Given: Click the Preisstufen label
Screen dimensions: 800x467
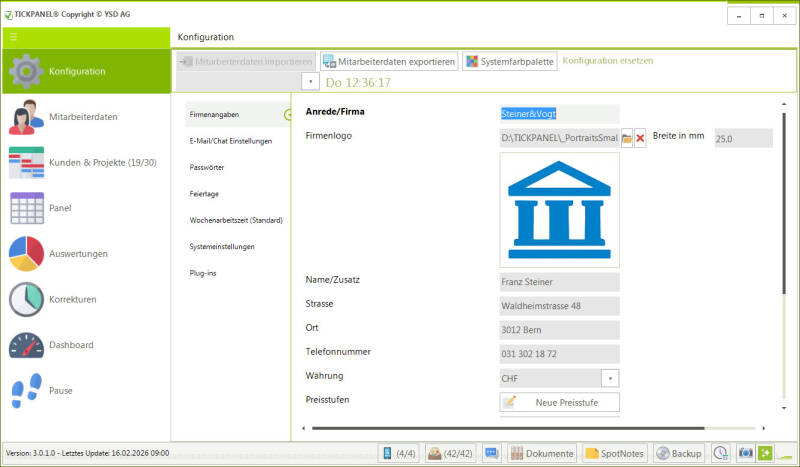Looking at the screenshot, I should [x=327, y=400].
